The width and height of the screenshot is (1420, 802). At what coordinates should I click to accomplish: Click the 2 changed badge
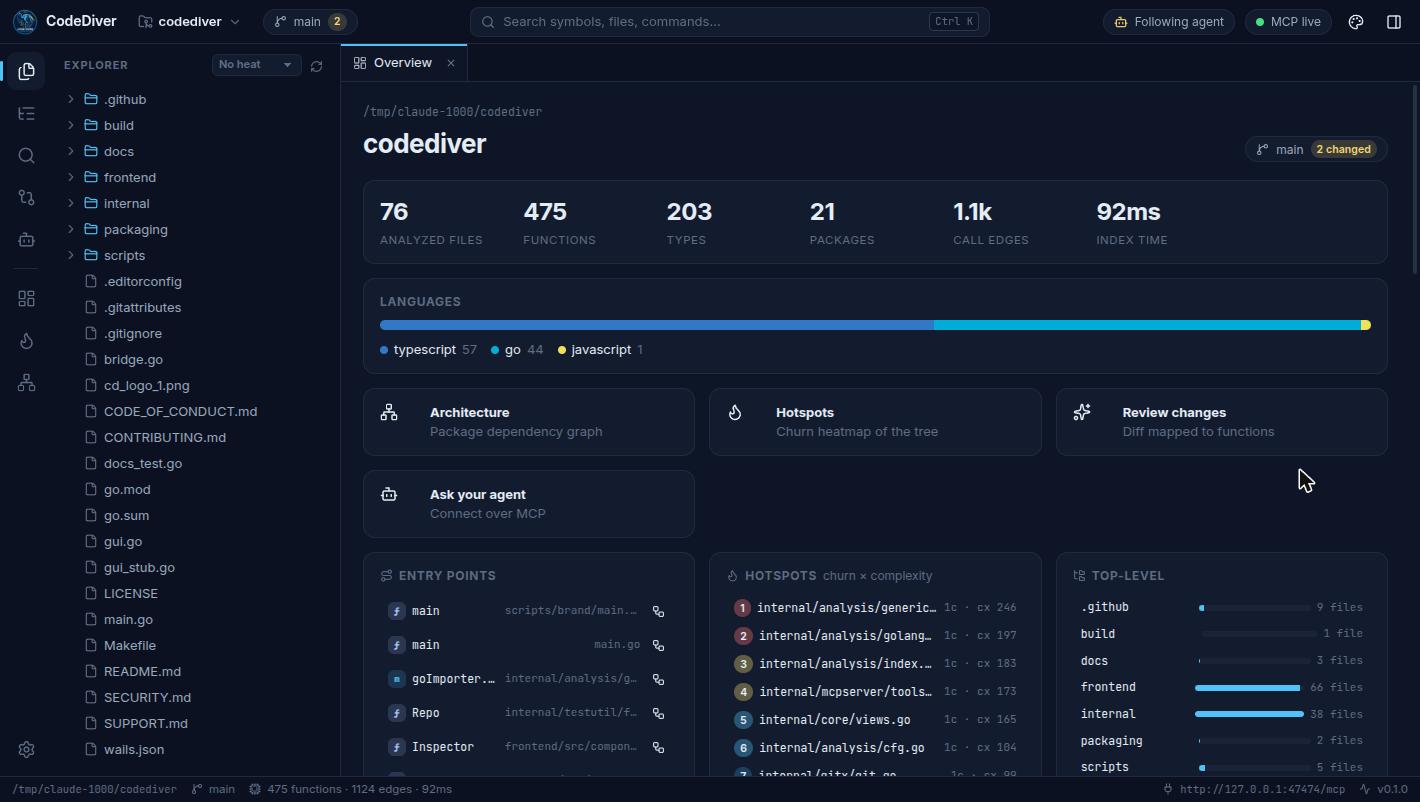pyautogui.click(x=1343, y=149)
